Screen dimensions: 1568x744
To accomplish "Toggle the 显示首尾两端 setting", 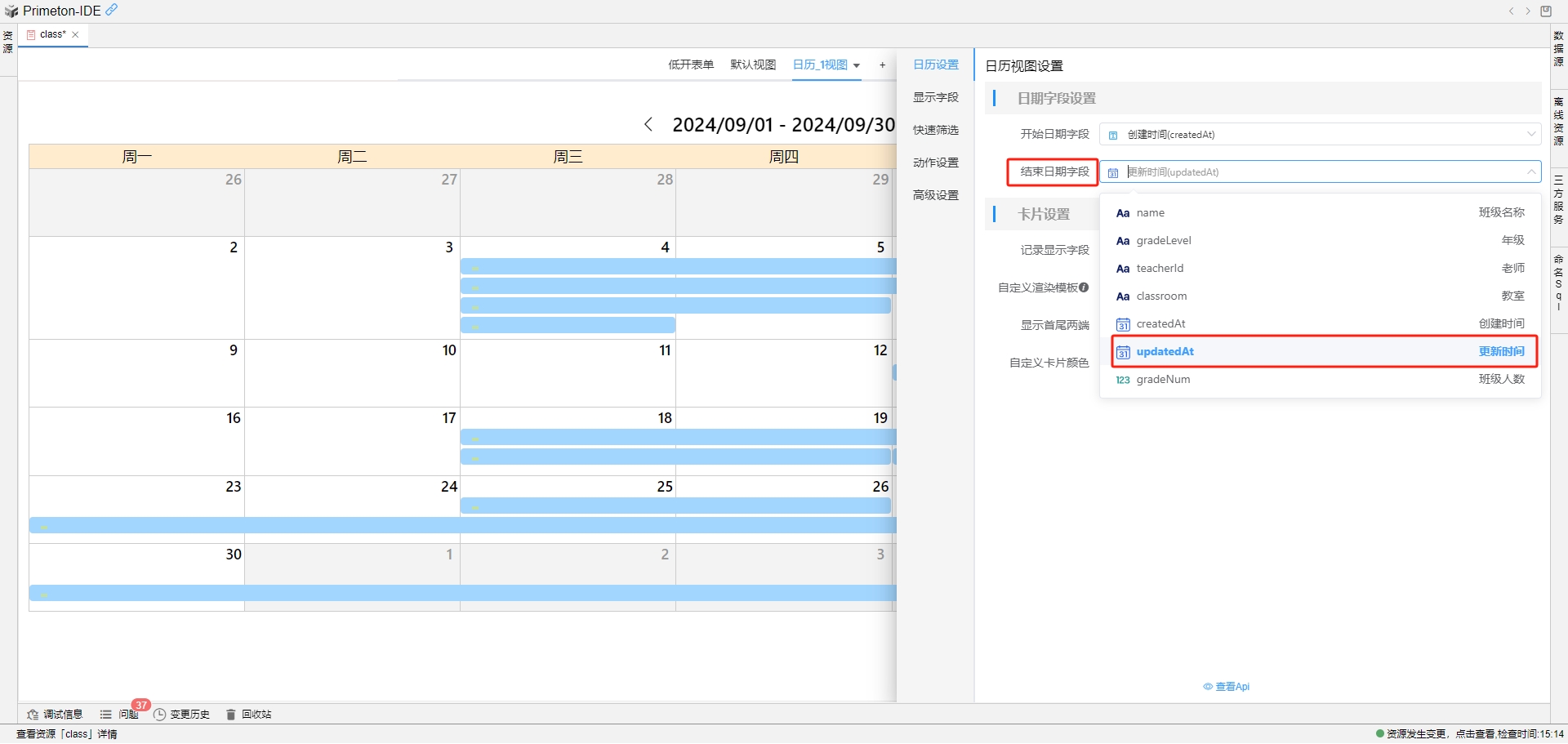I will (1054, 324).
